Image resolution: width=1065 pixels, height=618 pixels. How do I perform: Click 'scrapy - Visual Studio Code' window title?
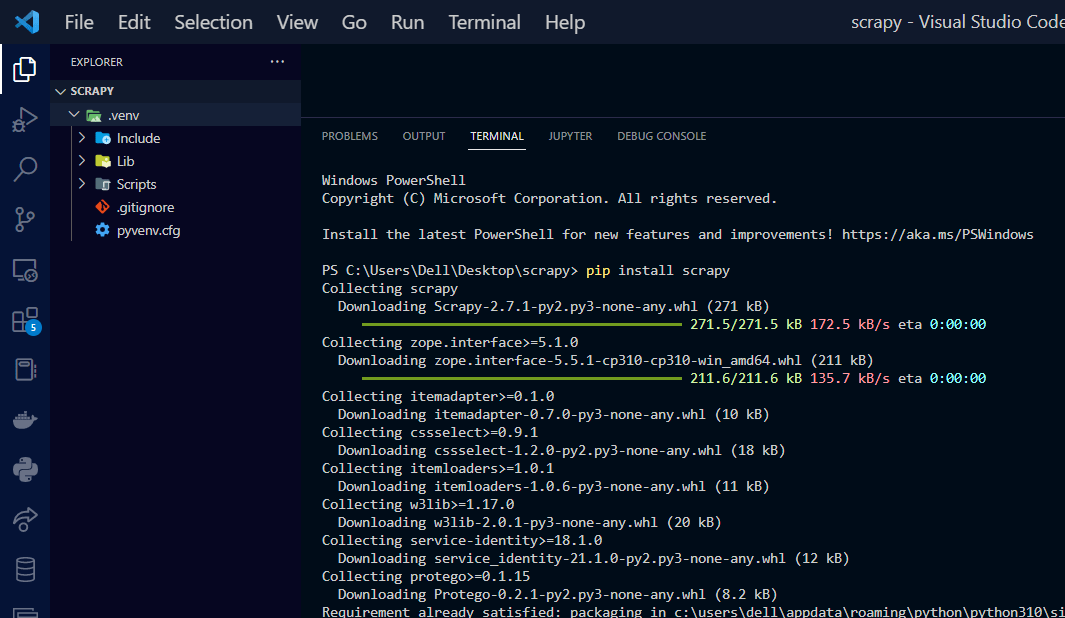tap(958, 22)
